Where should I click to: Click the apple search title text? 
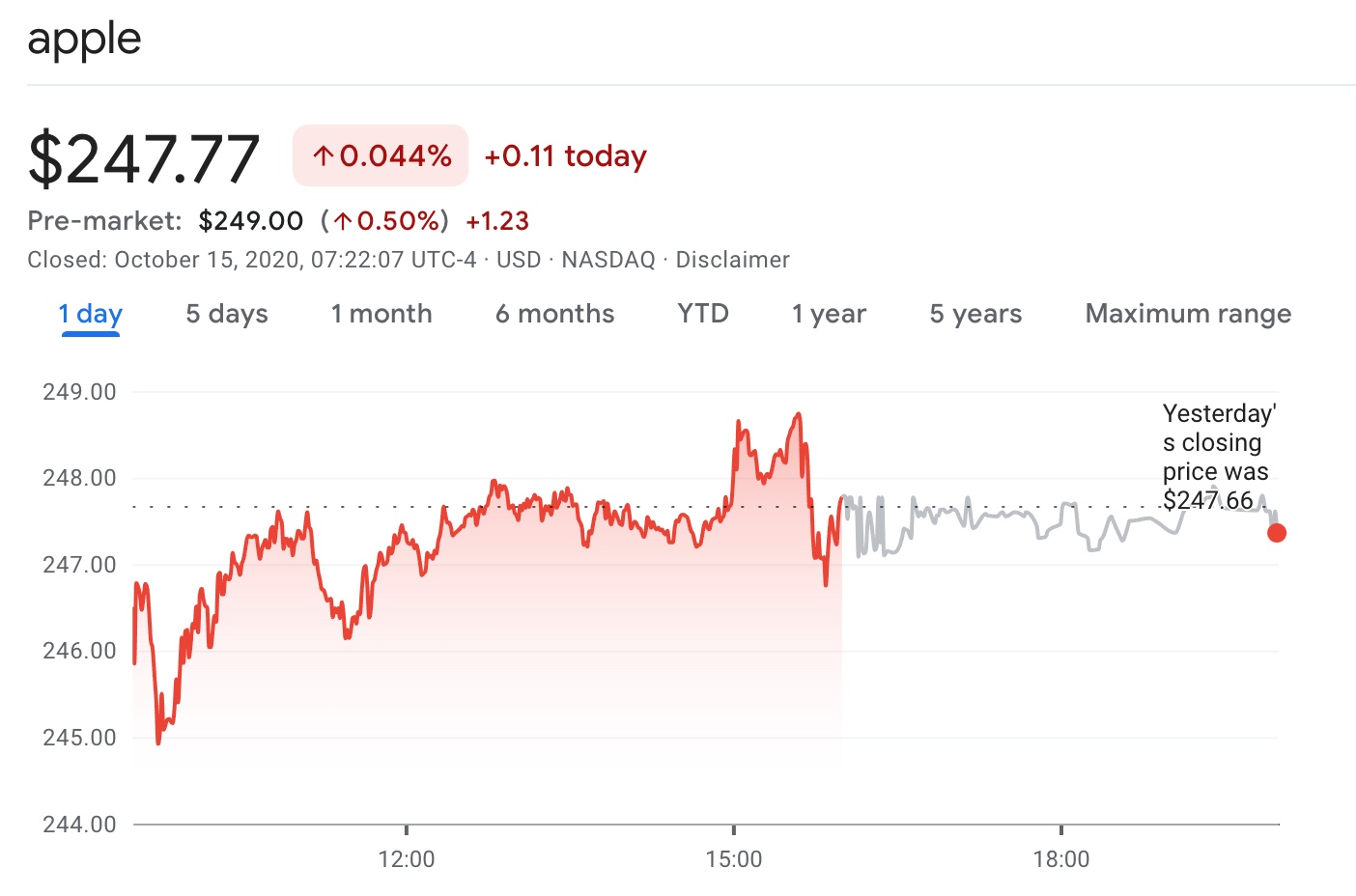(84, 40)
